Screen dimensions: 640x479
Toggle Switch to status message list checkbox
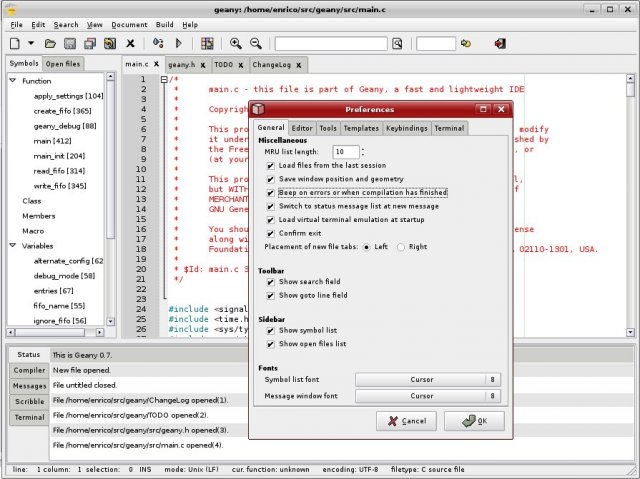click(x=270, y=206)
